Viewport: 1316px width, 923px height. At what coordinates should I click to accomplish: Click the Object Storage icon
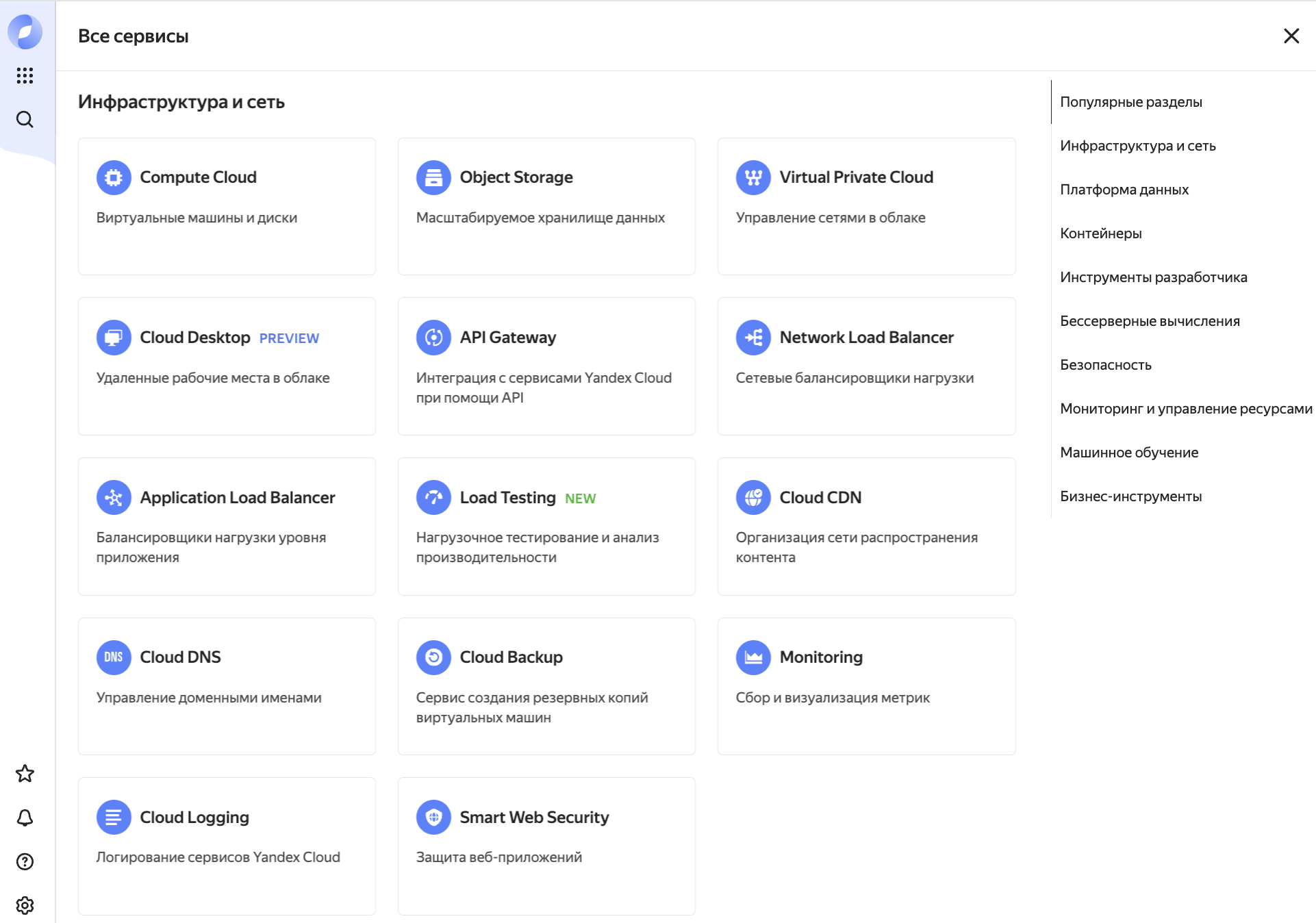click(433, 177)
